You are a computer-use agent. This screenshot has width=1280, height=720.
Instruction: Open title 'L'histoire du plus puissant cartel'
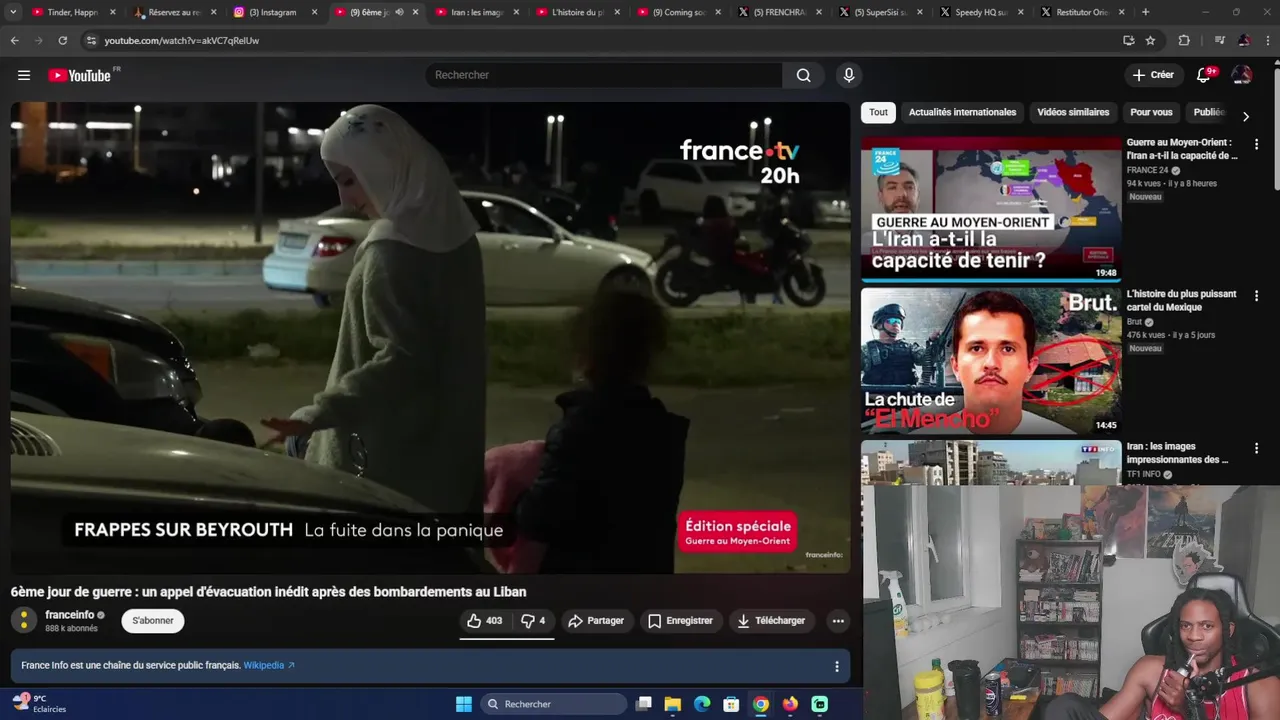1181,301
